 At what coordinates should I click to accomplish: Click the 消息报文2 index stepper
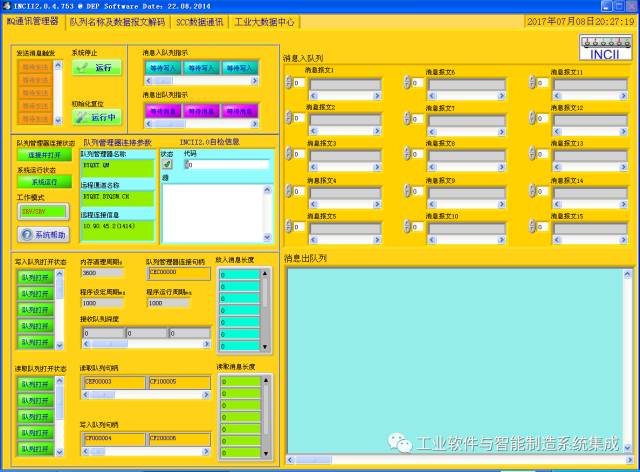(289, 118)
